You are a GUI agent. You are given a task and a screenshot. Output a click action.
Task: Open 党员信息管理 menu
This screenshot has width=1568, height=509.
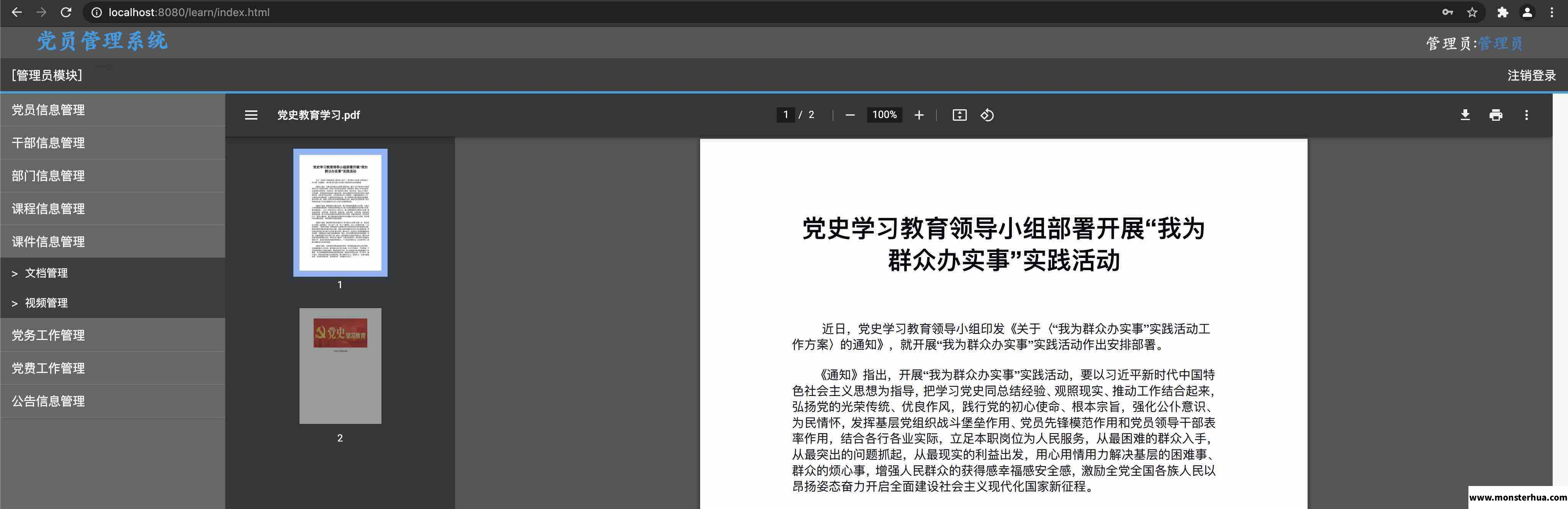pyautogui.click(x=113, y=110)
